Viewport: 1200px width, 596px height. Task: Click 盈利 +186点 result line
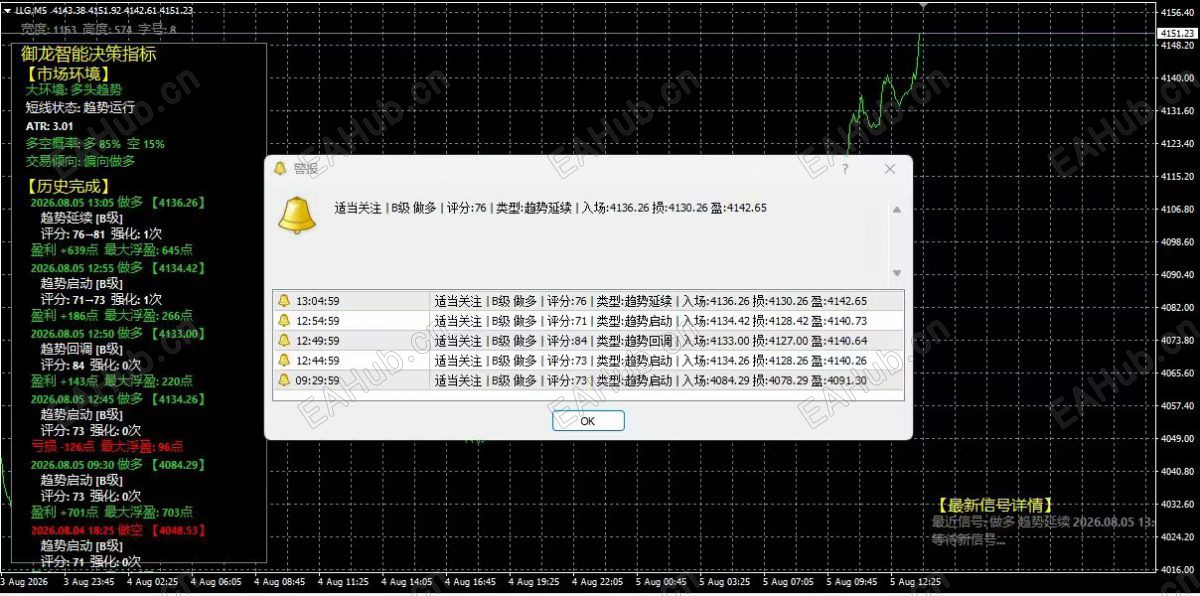(x=112, y=316)
